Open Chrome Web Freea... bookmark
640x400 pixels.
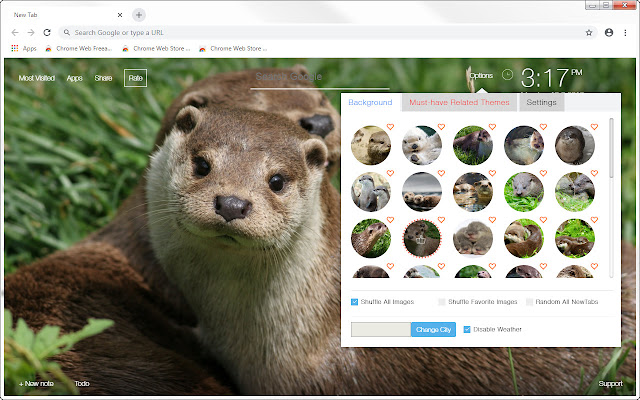point(78,48)
